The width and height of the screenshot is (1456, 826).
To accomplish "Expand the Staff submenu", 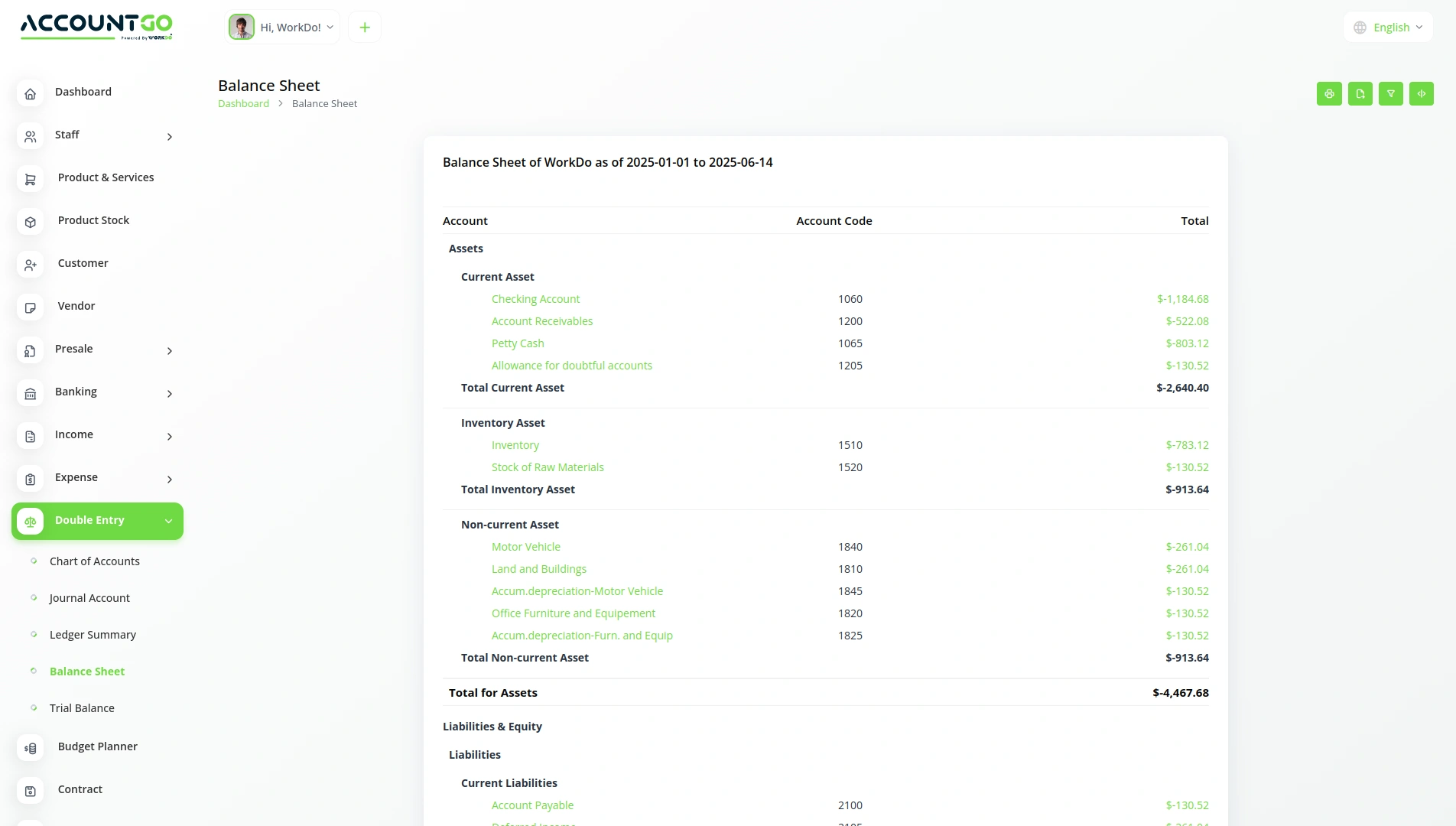I will tap(170, 137).
